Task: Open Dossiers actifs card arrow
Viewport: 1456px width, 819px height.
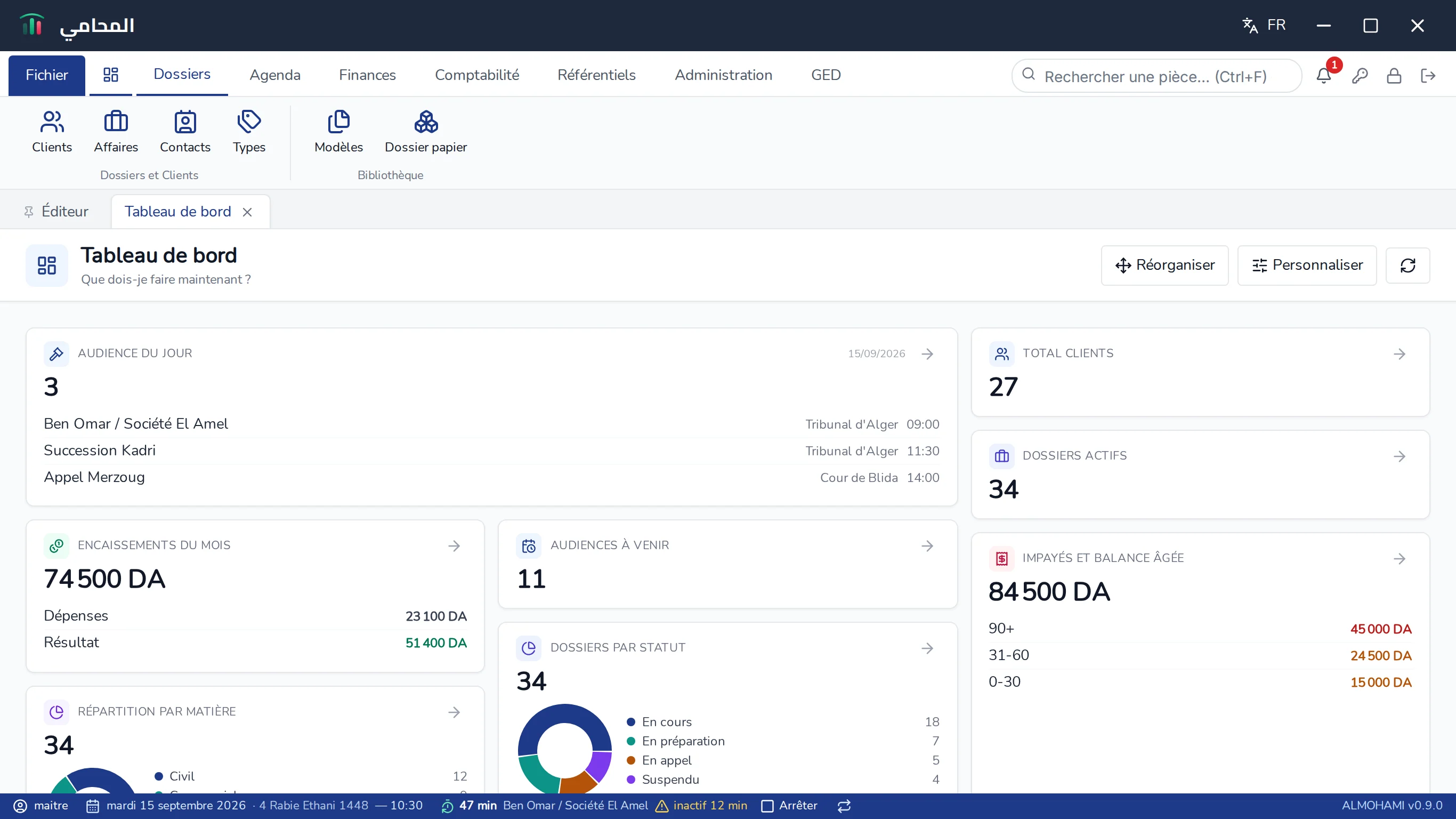Action: pos(1400,456)
